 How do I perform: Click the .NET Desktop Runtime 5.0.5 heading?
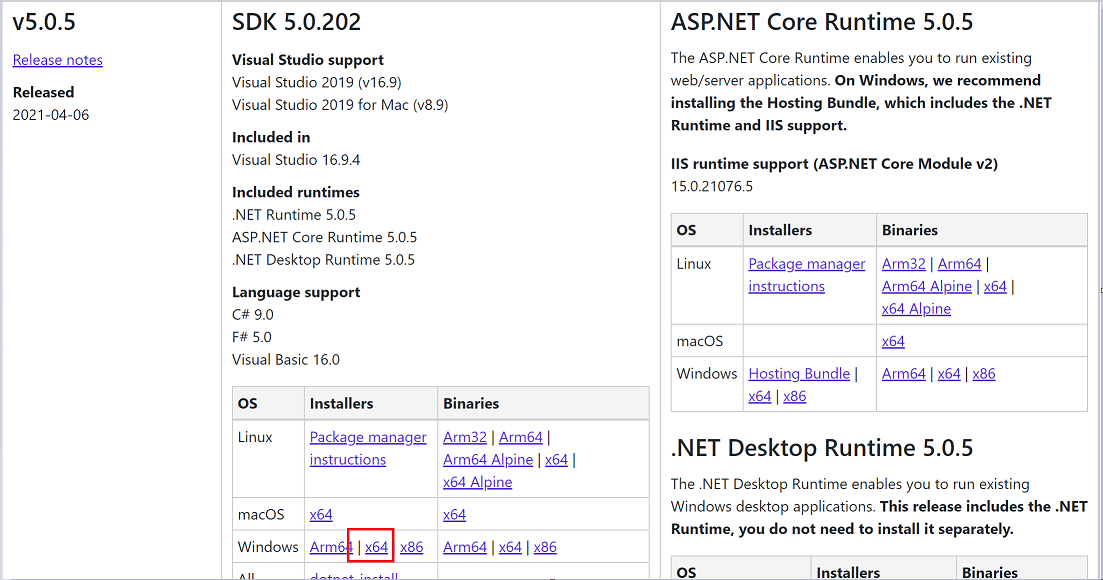click(822, 448)
